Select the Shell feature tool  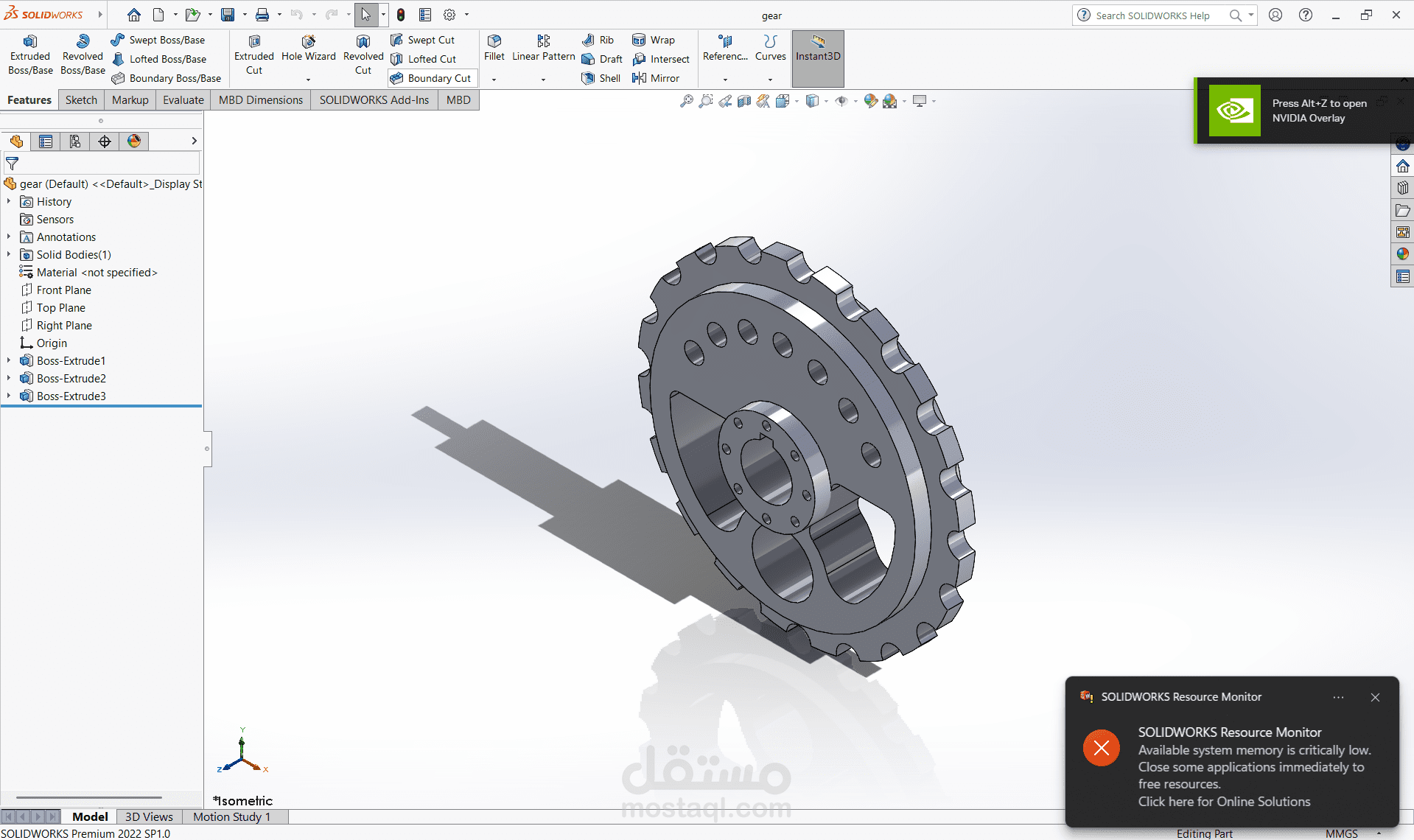601,78
